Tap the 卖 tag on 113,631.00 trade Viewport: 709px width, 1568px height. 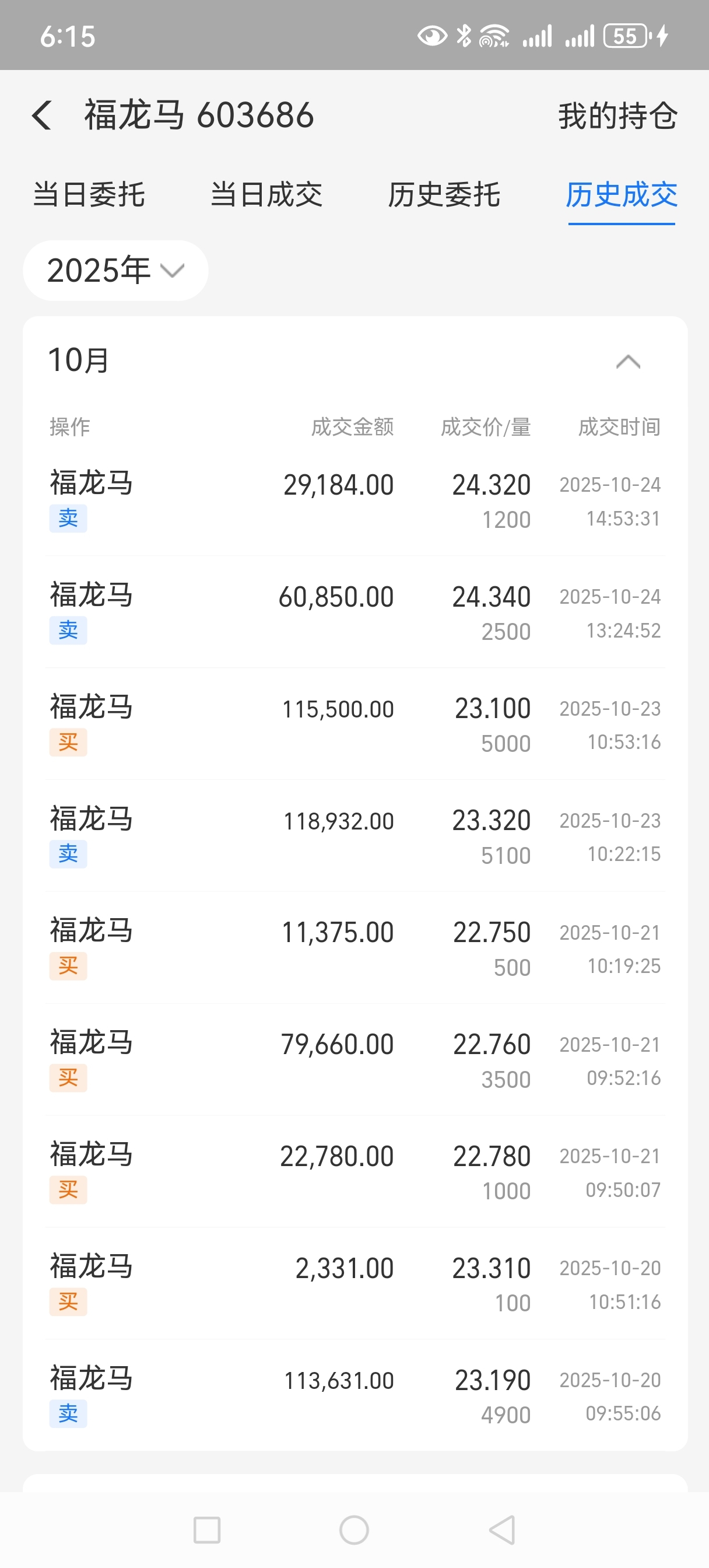coord(68,1413)
